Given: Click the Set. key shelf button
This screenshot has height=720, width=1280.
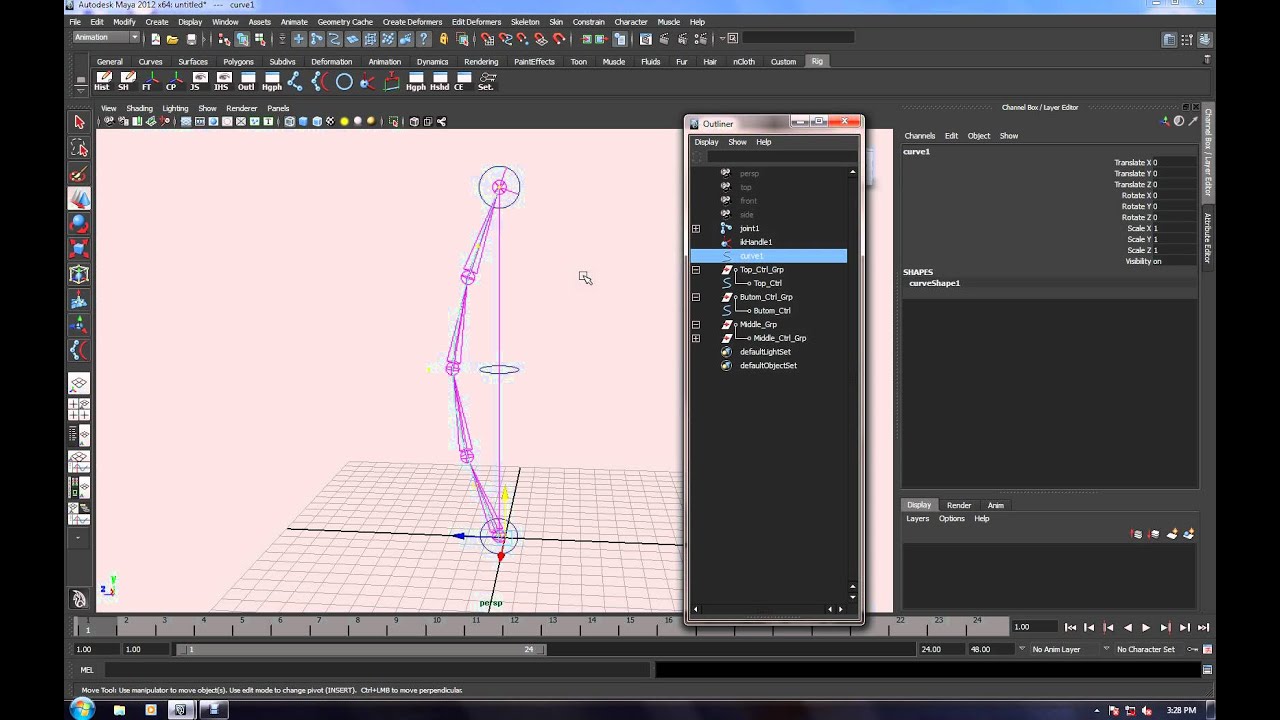Looking at the screenshot, I should (486, 81).
